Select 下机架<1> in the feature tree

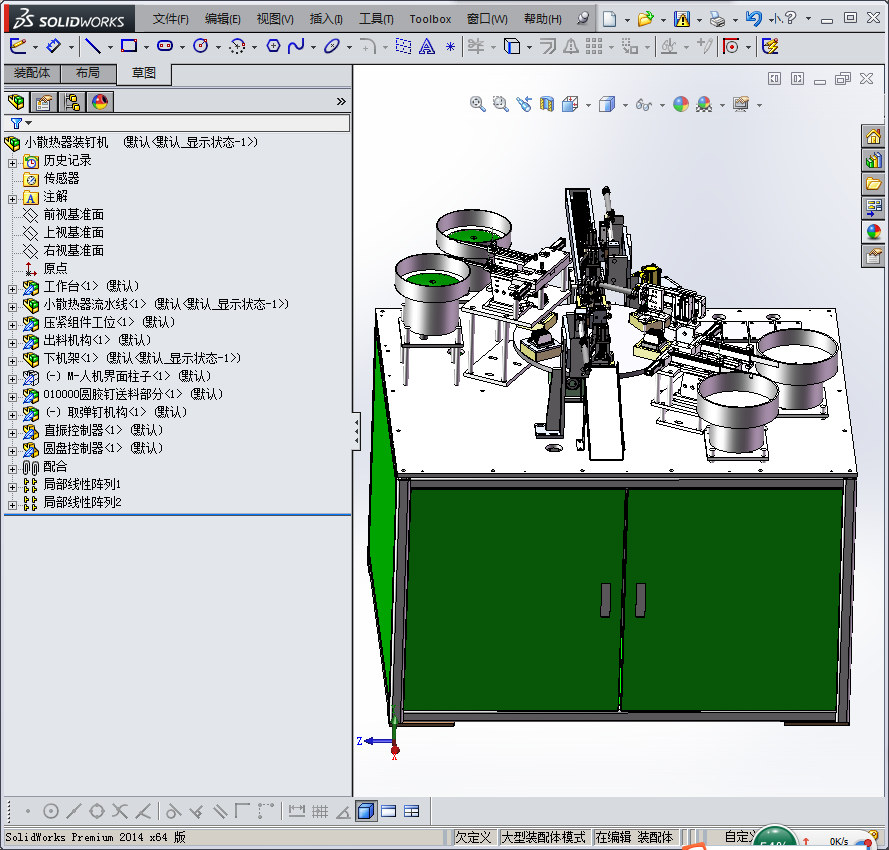click(70, 358)
